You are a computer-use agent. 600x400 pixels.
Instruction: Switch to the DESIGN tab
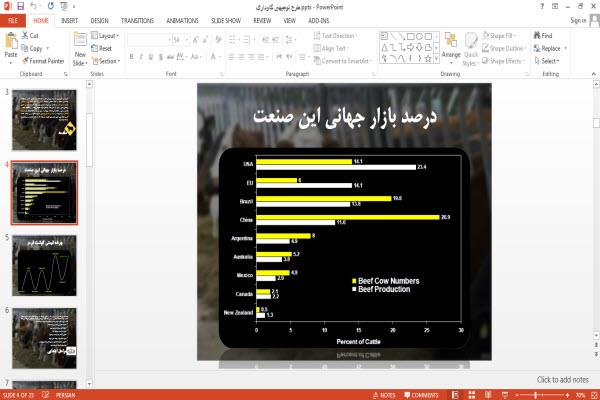[99, 21]
